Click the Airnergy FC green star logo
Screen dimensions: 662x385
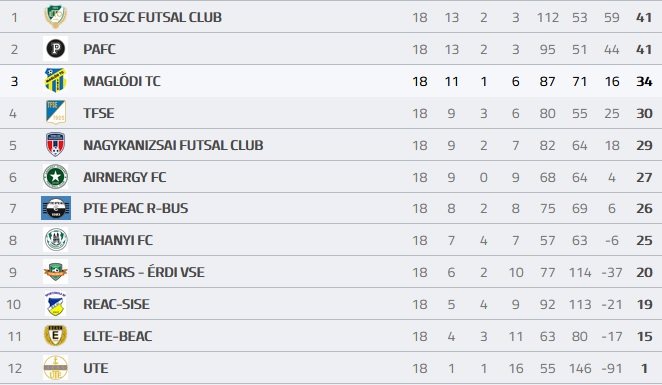[55, 176]
